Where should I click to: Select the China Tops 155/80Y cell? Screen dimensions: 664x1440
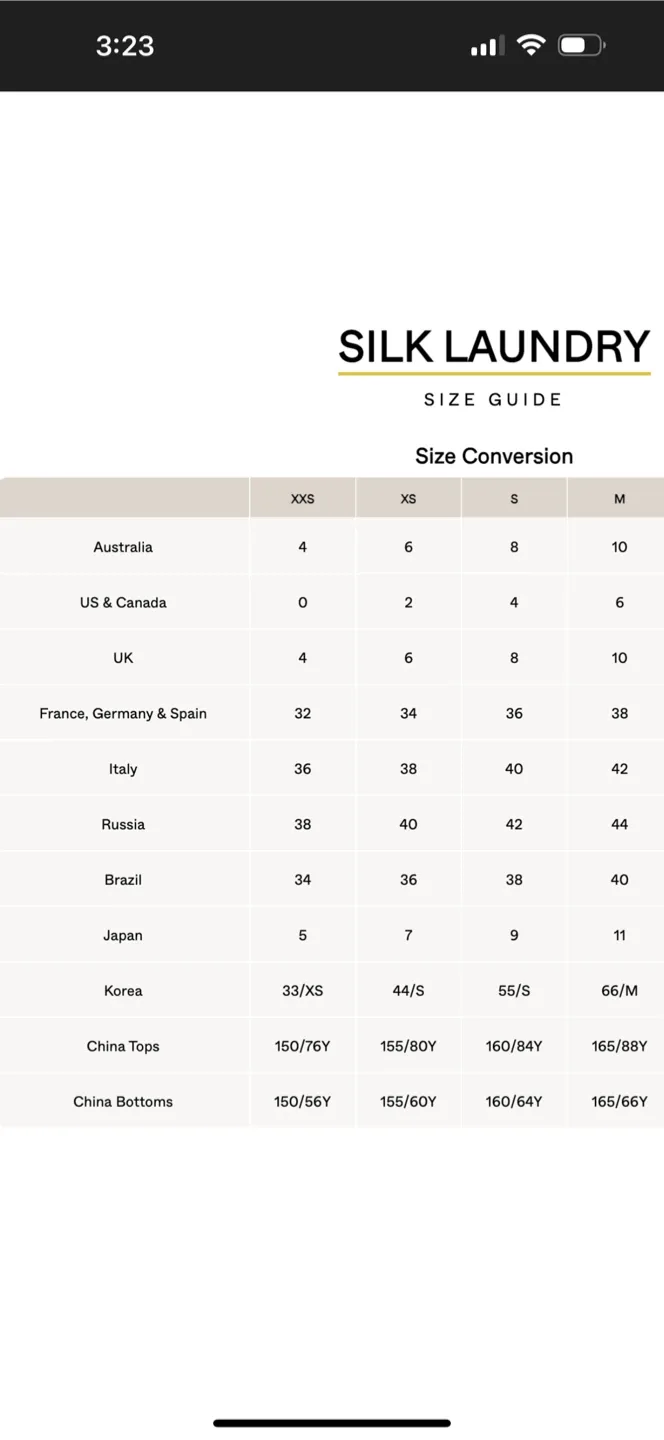click(408, 1047)
